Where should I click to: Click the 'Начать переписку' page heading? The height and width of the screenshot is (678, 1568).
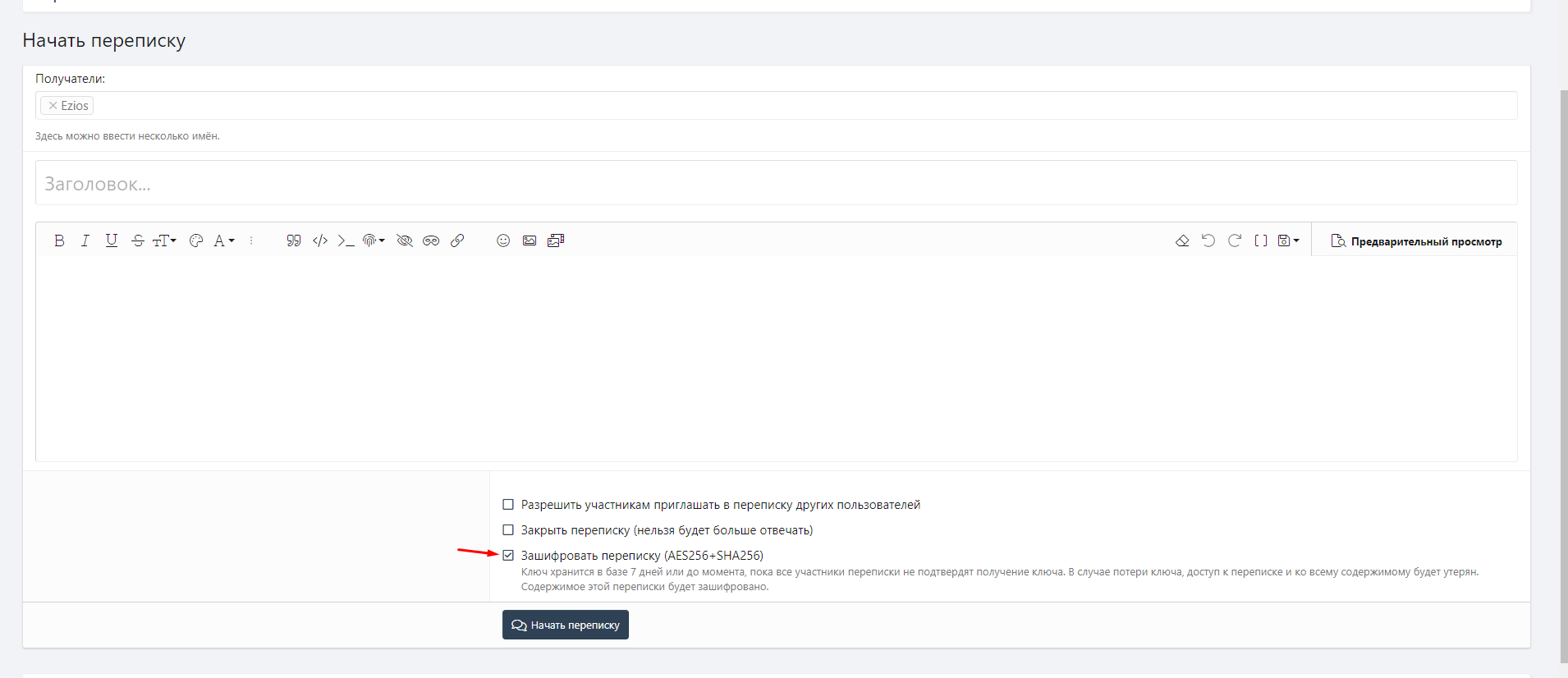tap(104, 41)
